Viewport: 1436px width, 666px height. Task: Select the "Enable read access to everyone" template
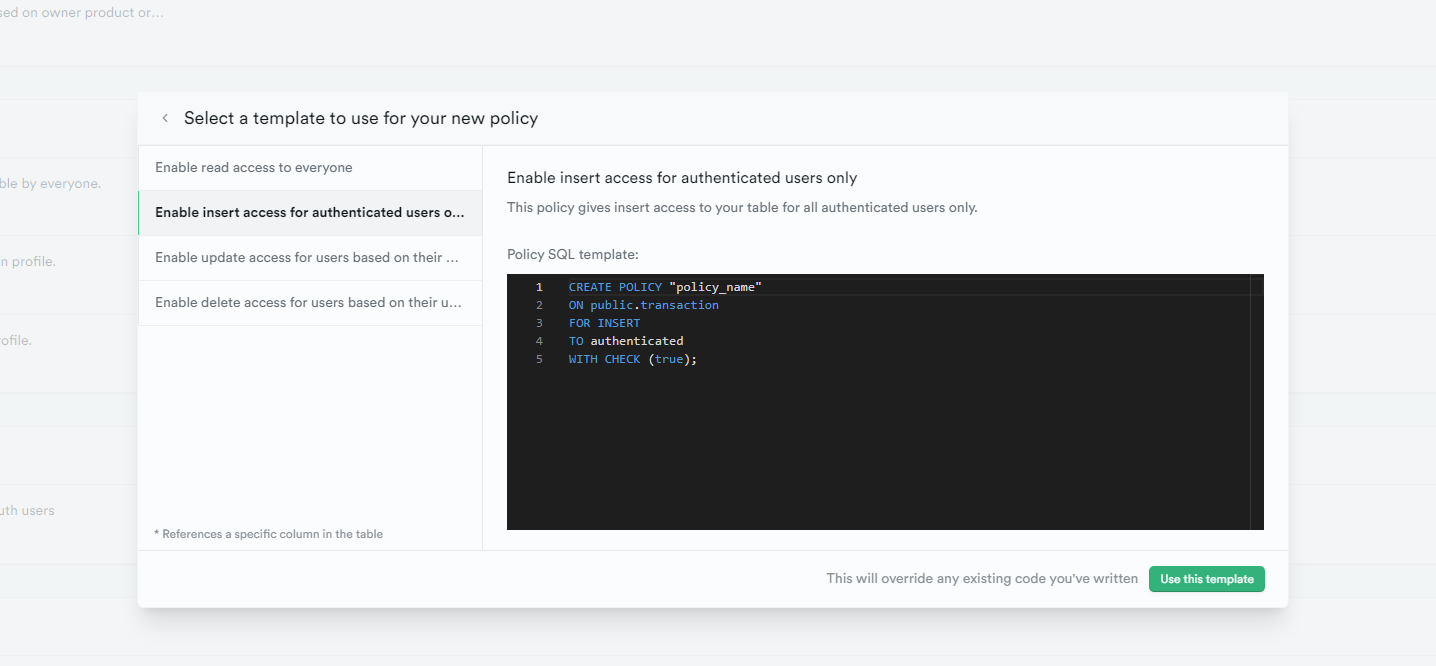[x=254, y=168]
